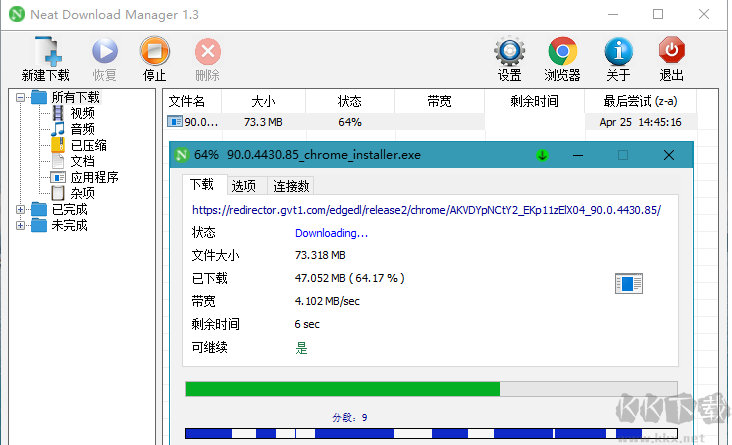Click the film icon next to 视频
The width and height of the screenshot is (732, 445).
click(58, 113)
